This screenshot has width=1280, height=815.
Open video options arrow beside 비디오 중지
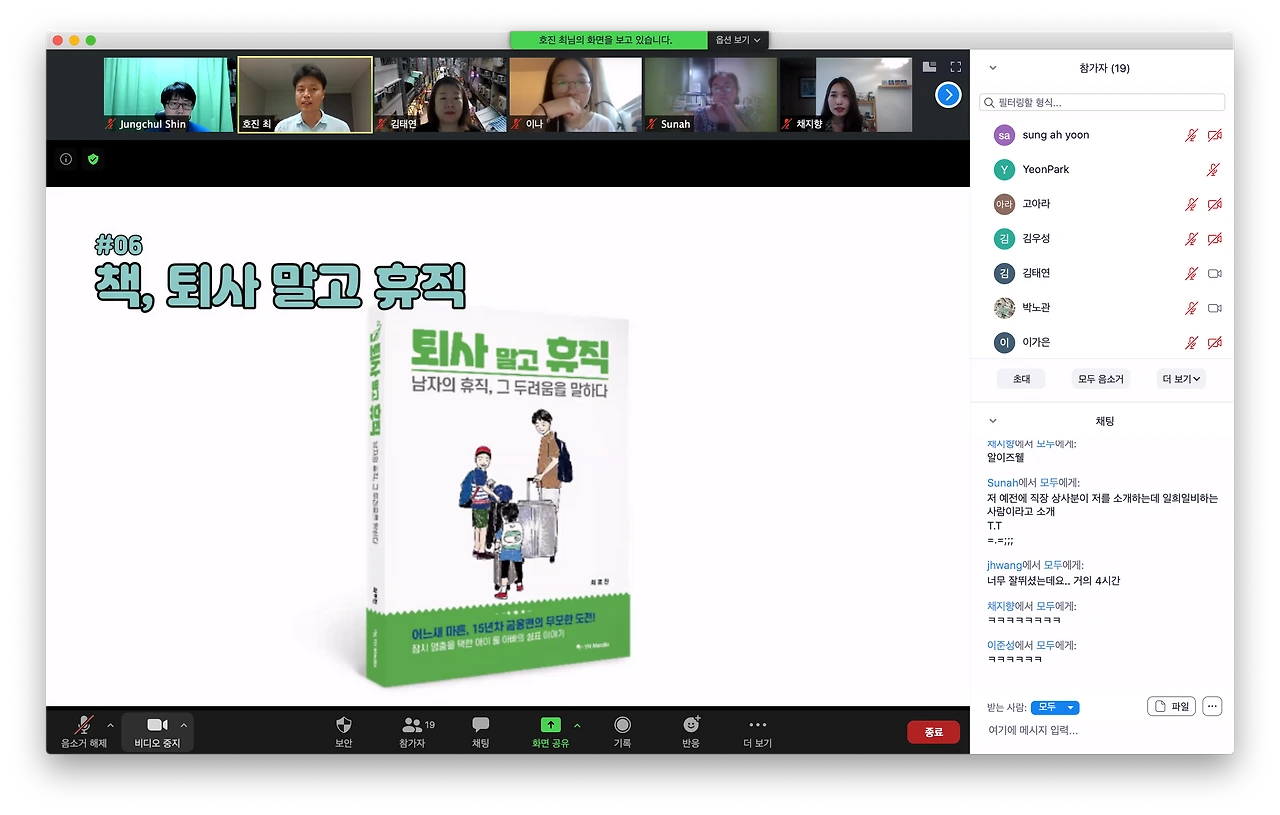[184, 725]
